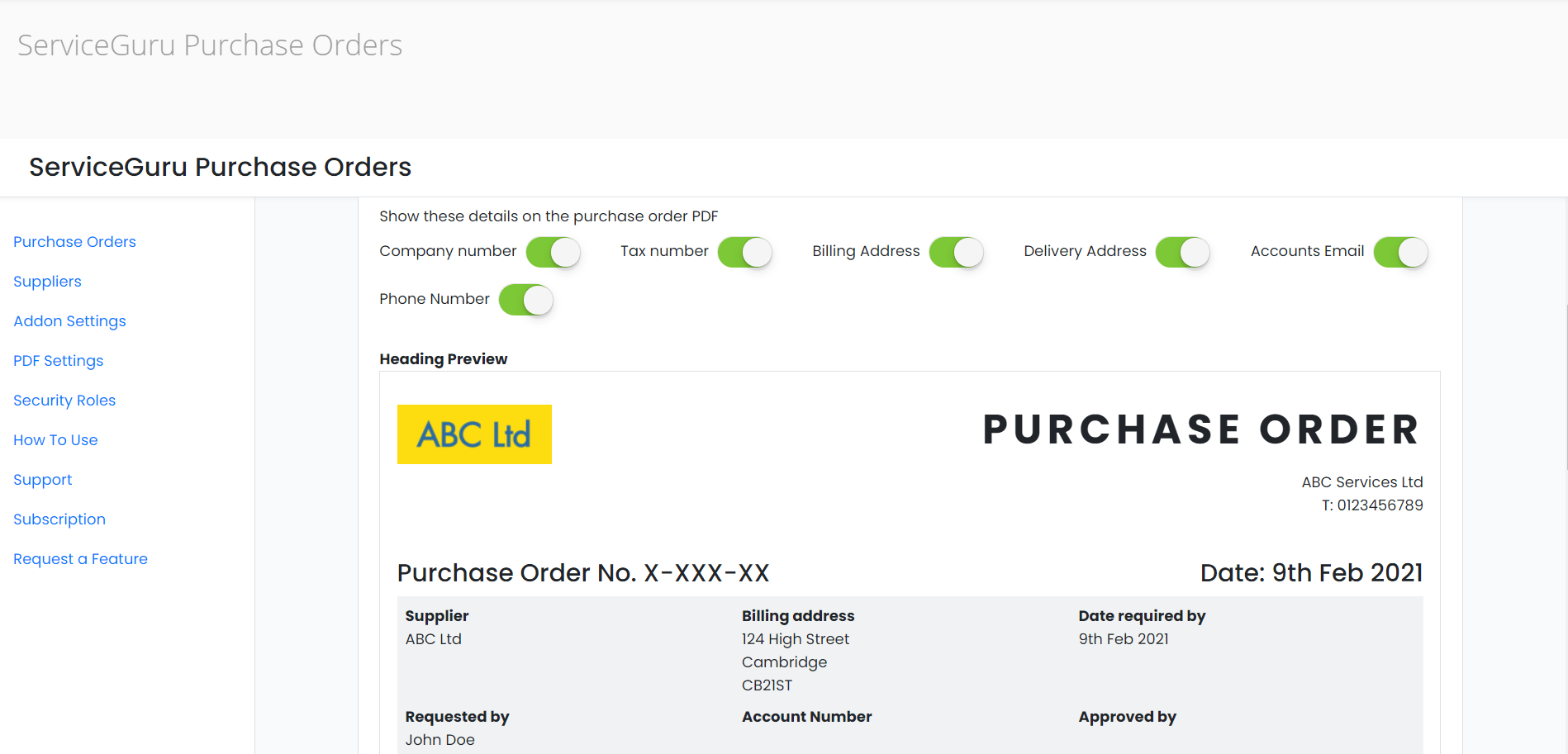Turn off Billing Address switch
Image resolution: width=1568 pixels, height=754 pixels.
point(956,252)
